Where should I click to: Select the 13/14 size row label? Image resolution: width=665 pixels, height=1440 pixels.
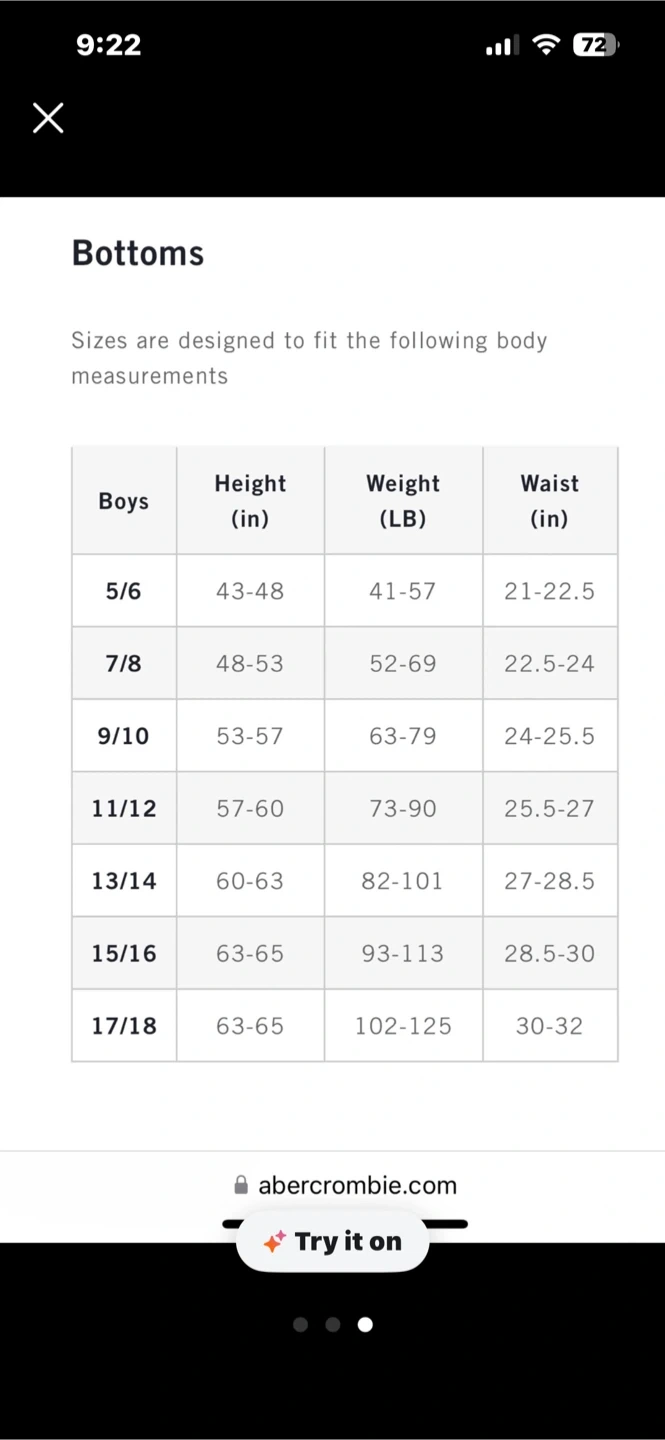pos(124,881)
